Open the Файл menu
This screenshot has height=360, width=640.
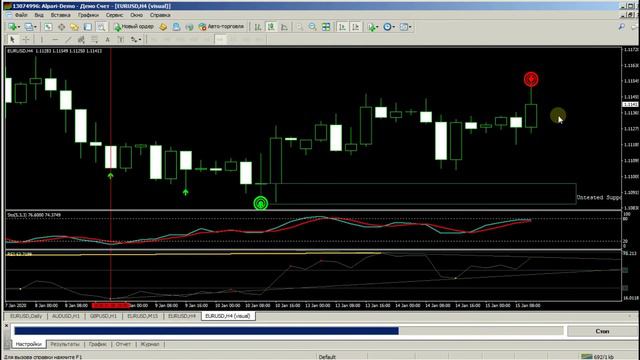pyautogui.click(x=21, y=15)
